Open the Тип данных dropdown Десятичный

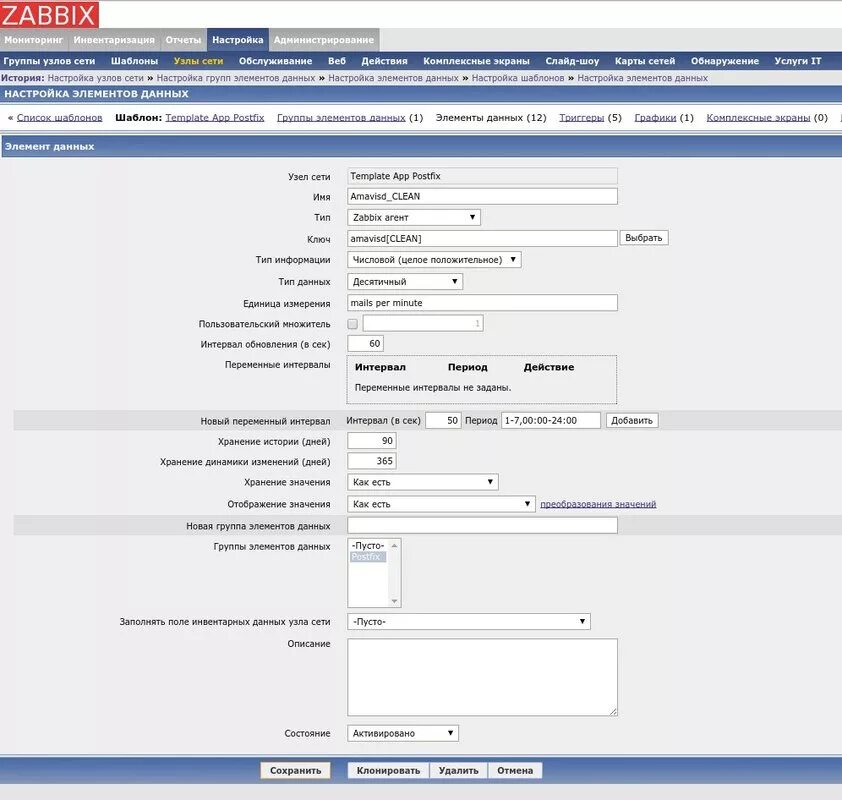point(405,282)
